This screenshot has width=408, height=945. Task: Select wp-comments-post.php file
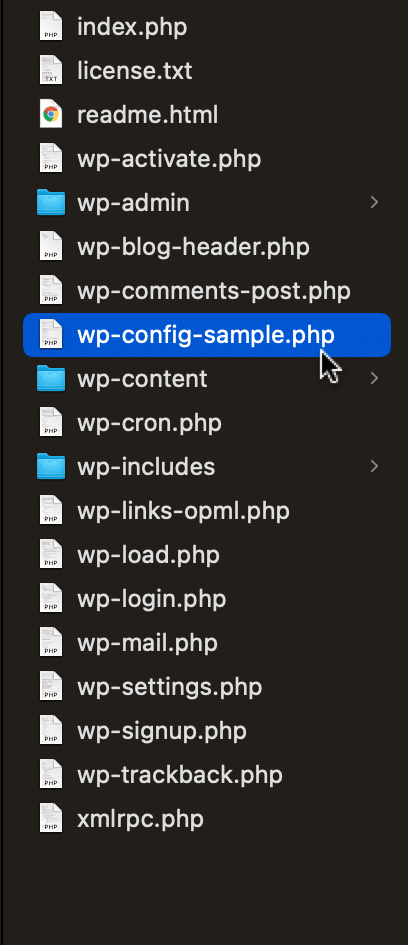[x=213, y=291]
